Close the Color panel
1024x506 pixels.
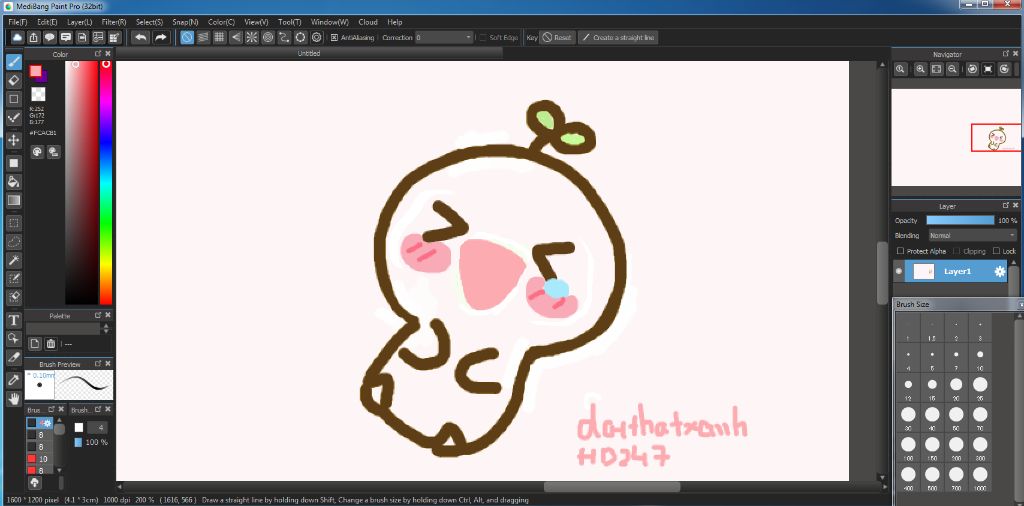click(108, 54)
